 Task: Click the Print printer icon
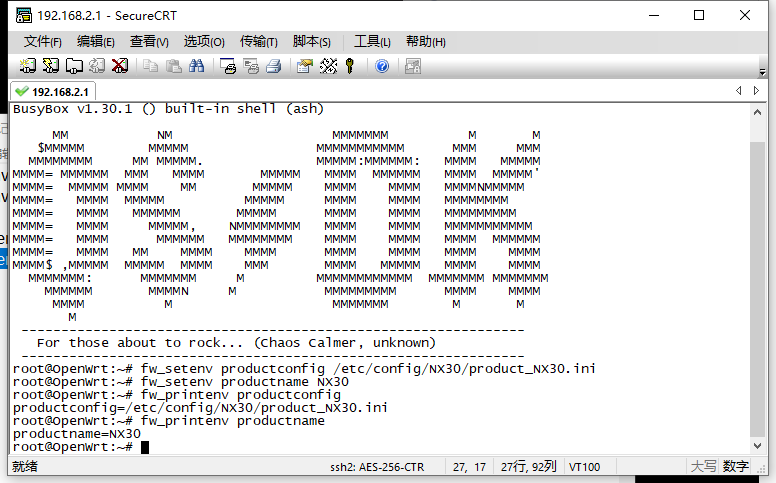[x=274, y=66]
